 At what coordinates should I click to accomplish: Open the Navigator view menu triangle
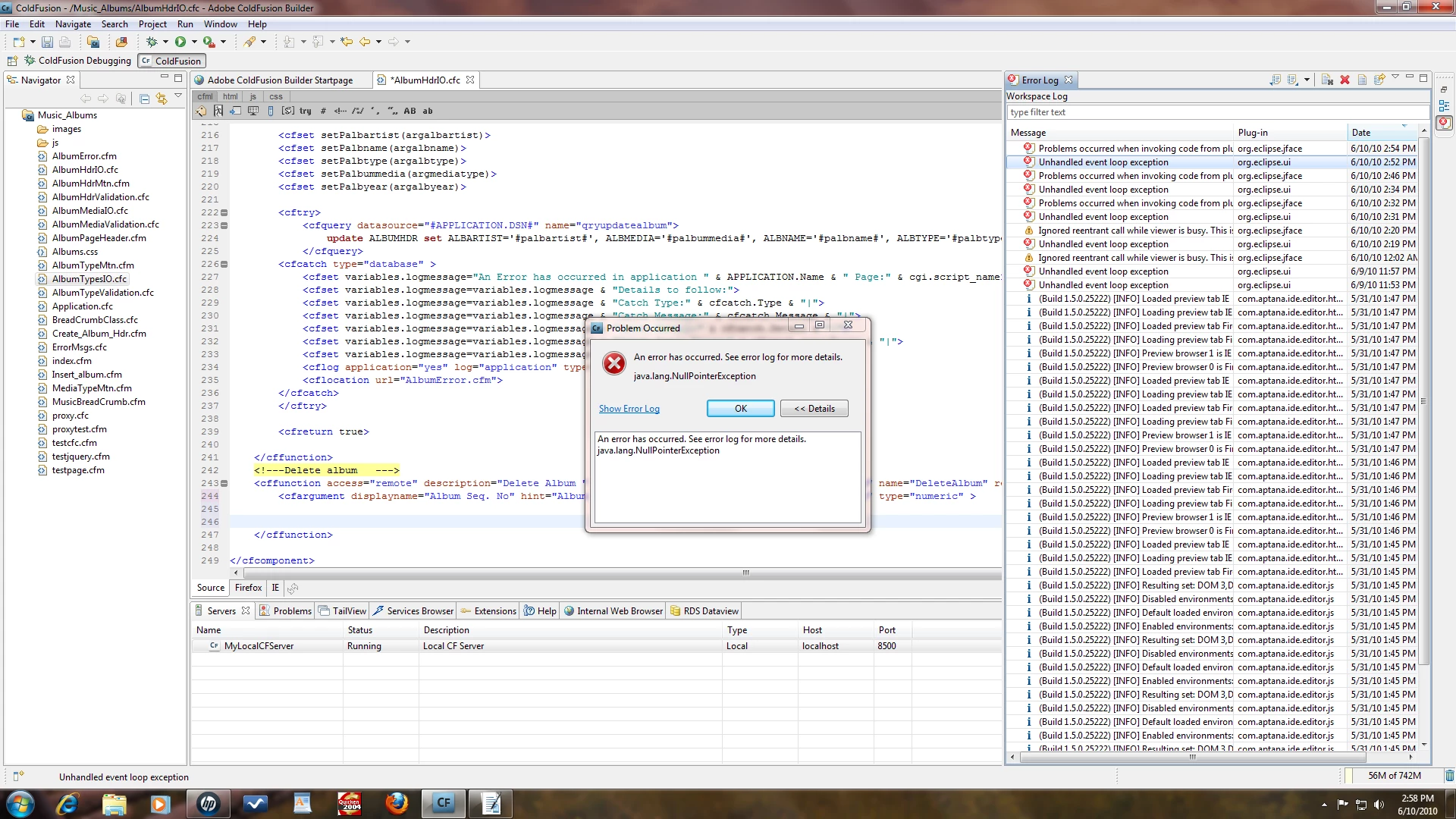click(x=178, y=96)
